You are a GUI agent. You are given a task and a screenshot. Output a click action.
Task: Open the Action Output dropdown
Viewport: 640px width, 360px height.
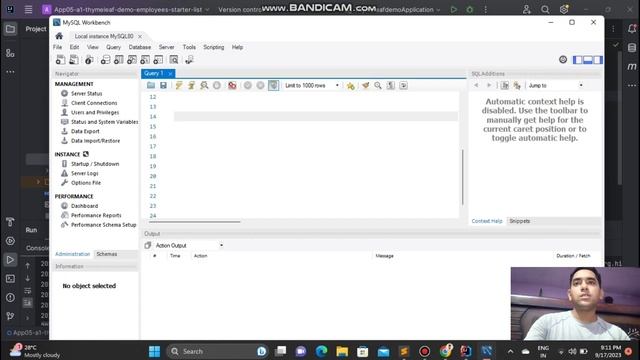coord(189,245)
